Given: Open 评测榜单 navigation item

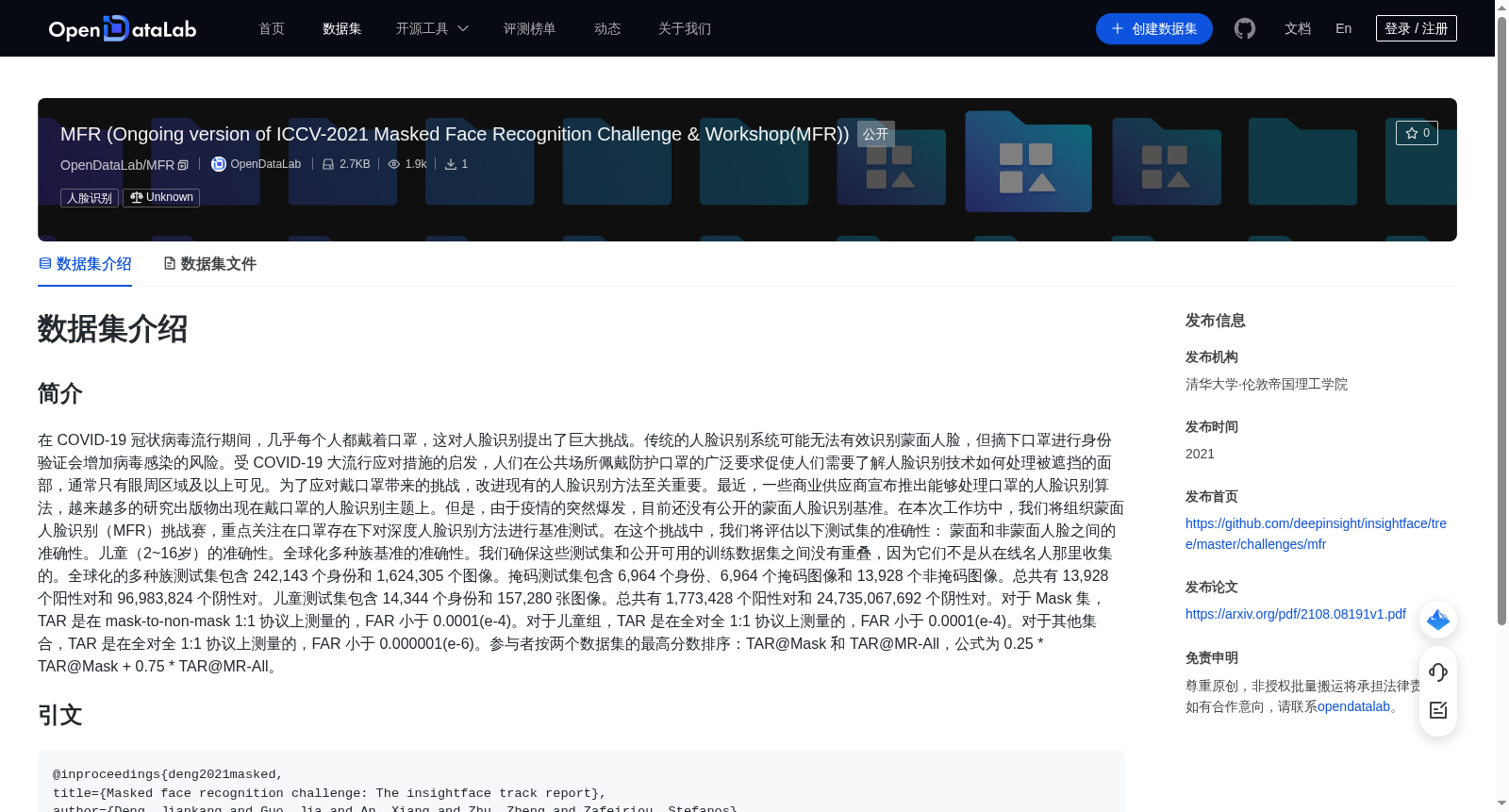Looking at the screenshot, I should point(530,28).
